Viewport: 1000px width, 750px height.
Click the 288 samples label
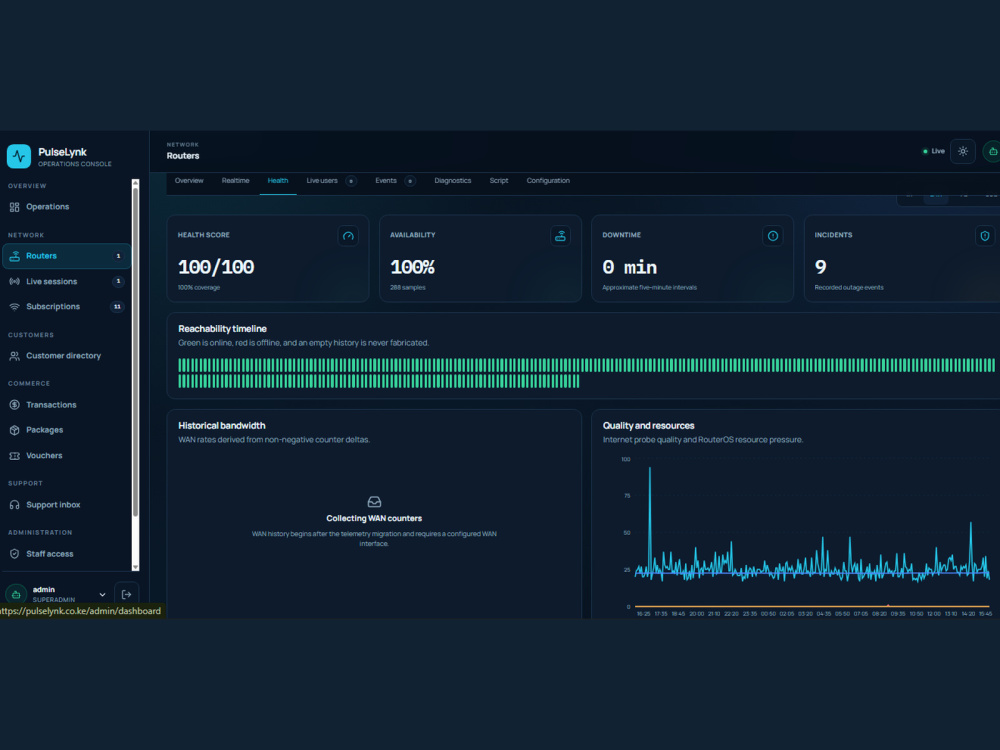coord(408,288)
